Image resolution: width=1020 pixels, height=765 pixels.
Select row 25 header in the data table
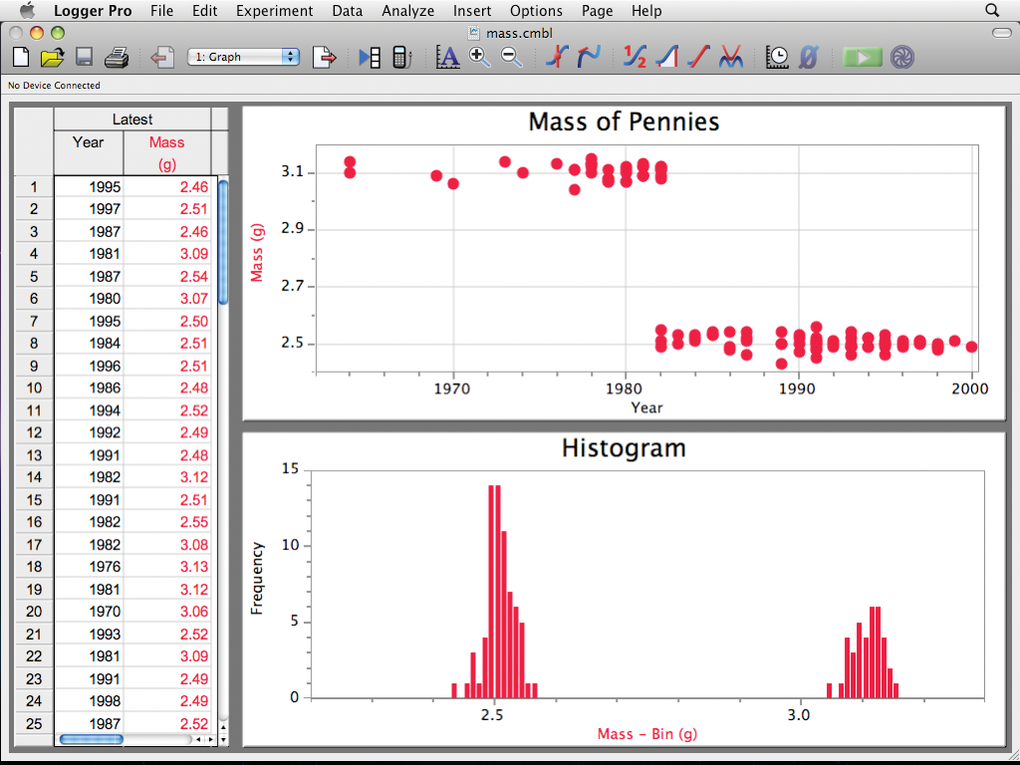click(x=34, y=723)
